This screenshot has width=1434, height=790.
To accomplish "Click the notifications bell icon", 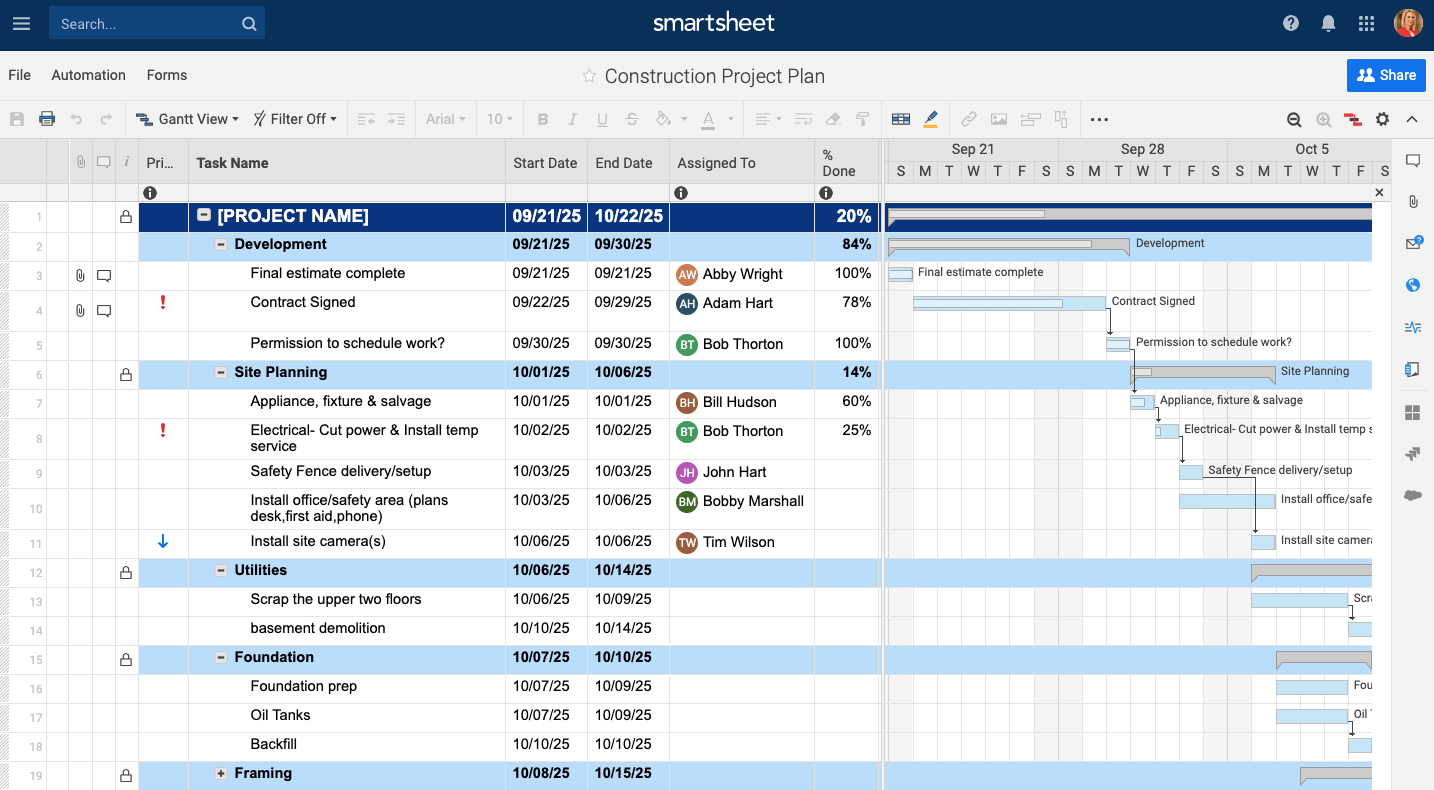I will (1328, 24).
